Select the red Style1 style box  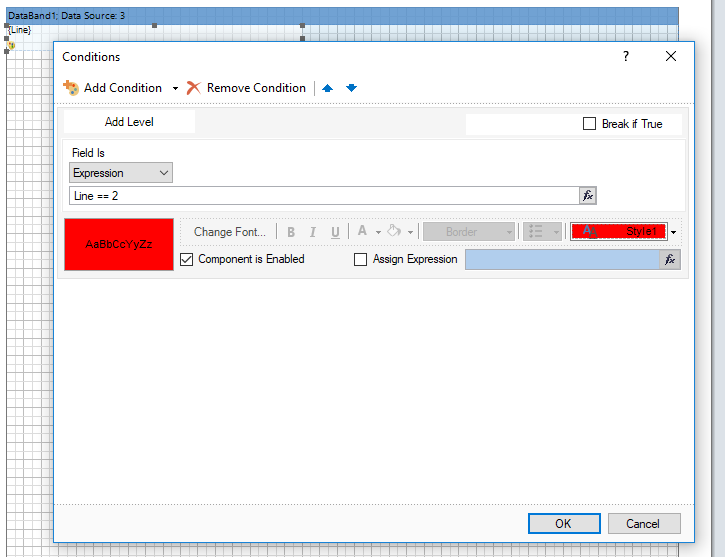pyautogui.click(x=619, y=232)
